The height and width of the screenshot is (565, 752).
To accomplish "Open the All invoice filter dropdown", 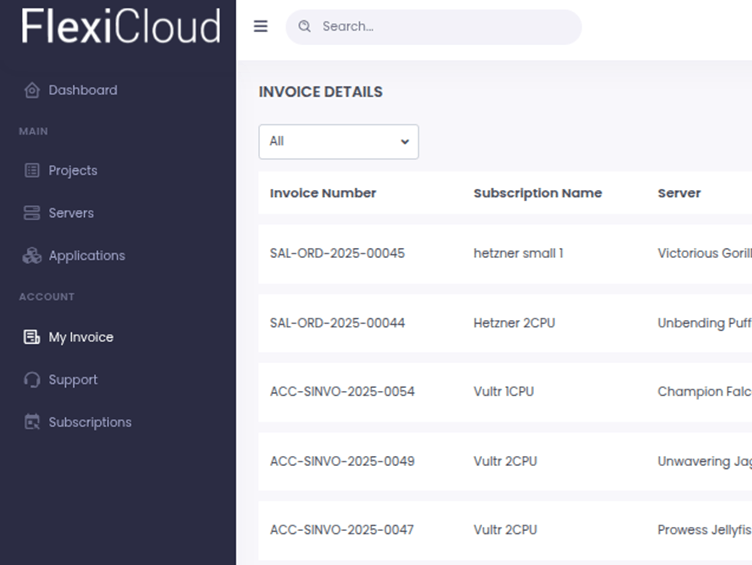I will (338, 142).
